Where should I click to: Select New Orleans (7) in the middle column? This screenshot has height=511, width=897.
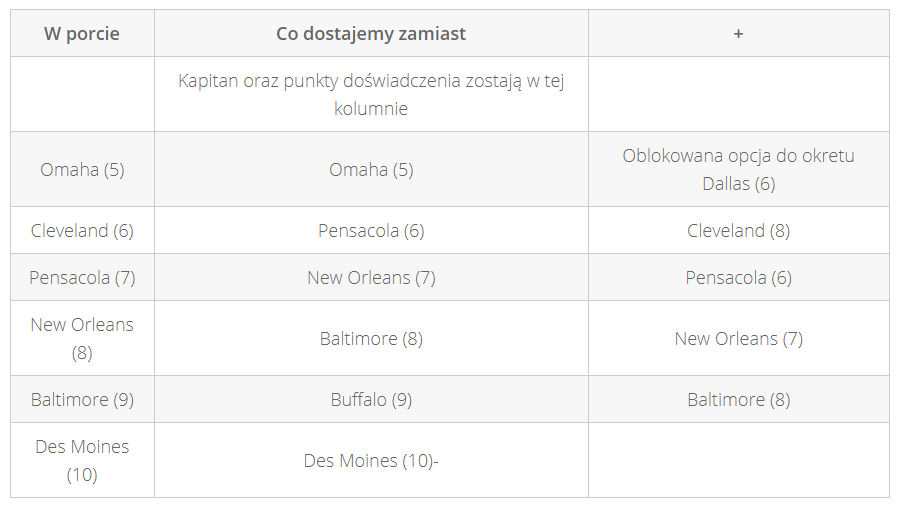click(x=371, y=277)
